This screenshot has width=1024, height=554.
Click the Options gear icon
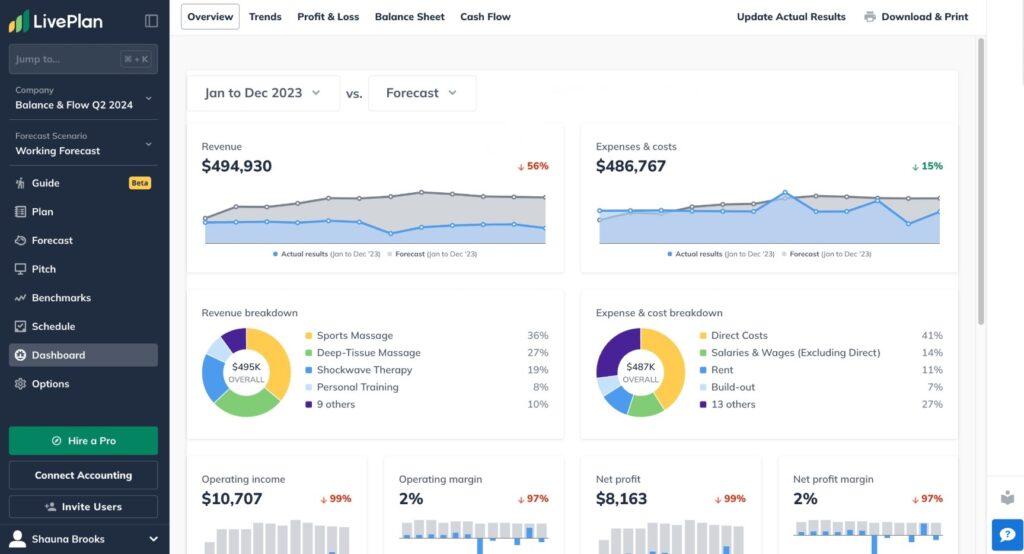tap(21, 384)
